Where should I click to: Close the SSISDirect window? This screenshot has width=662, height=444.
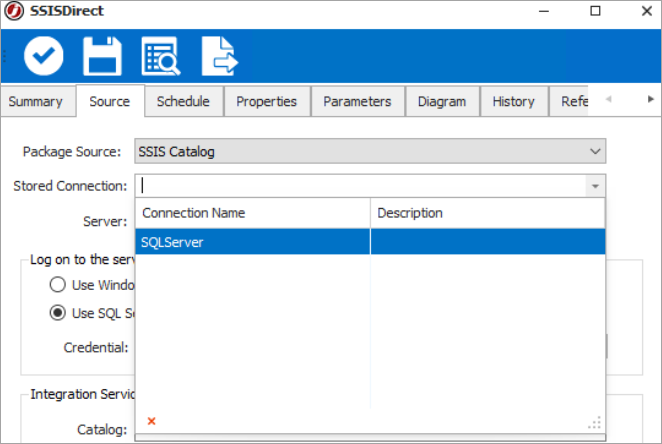point(646,11)
